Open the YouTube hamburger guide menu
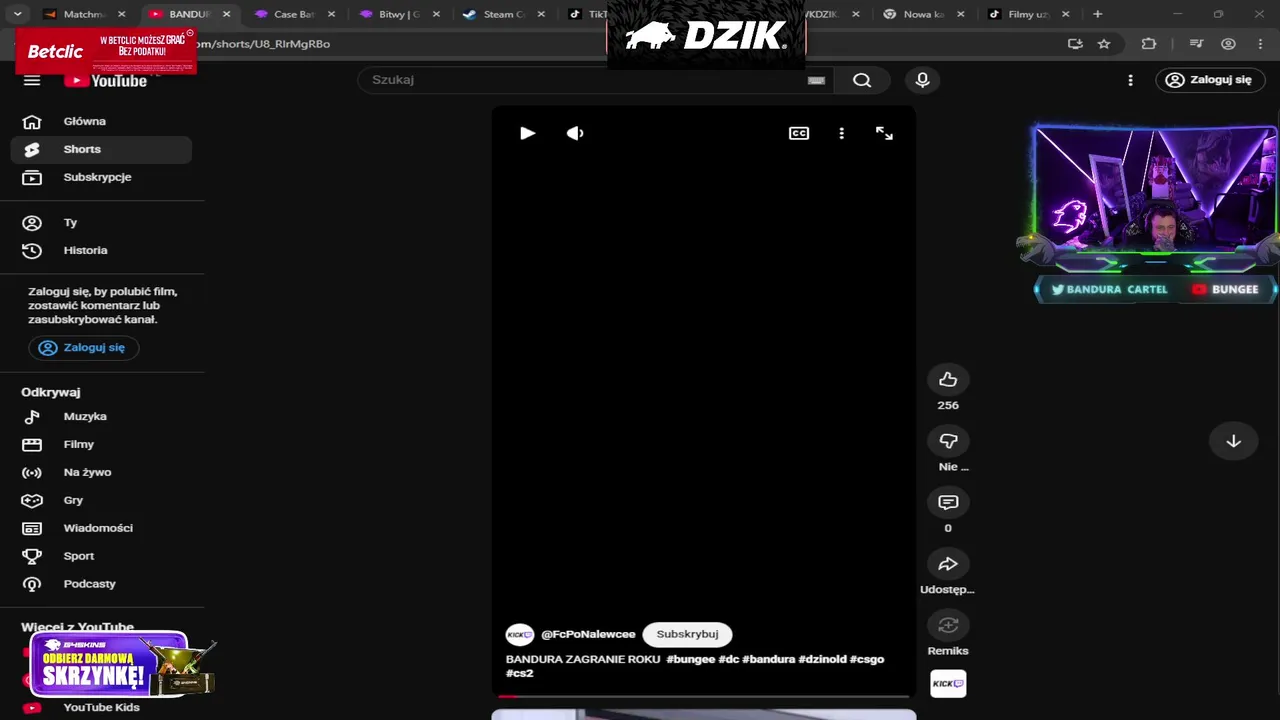Viewport: 1280px width, 720px height. pyautogui.click(x=32, y=80)
